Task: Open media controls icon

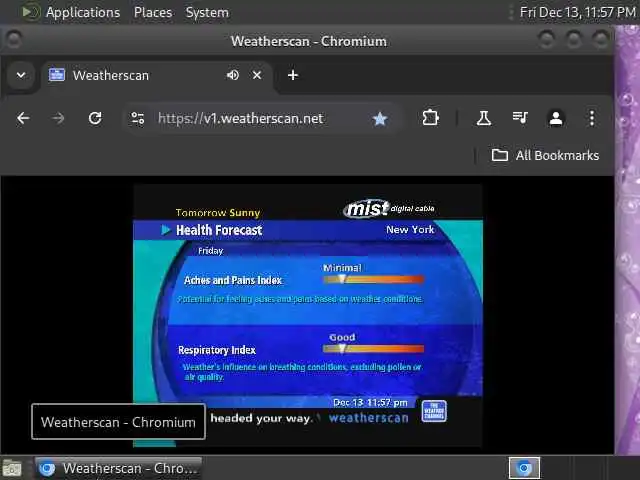Action: coord(520,118)
